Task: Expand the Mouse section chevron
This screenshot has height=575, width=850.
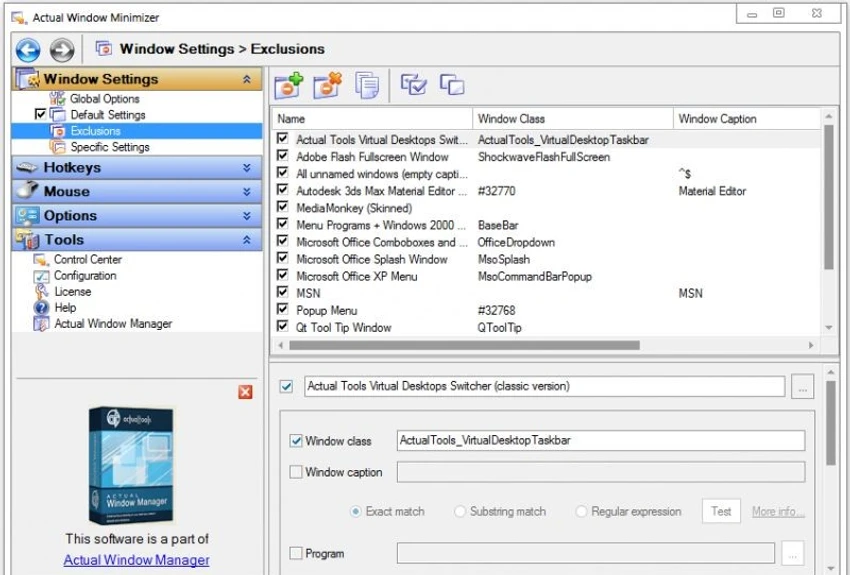Action: [247, 191]
